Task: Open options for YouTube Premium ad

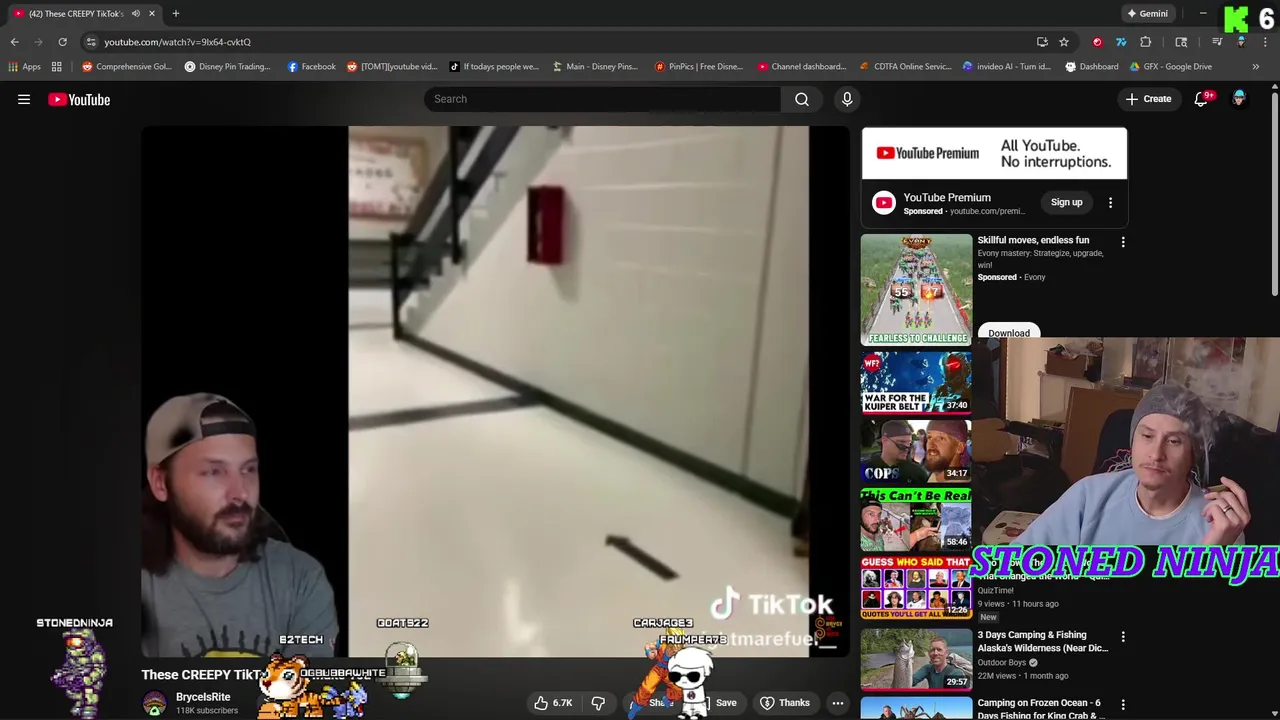Action: click(1110, 203)
